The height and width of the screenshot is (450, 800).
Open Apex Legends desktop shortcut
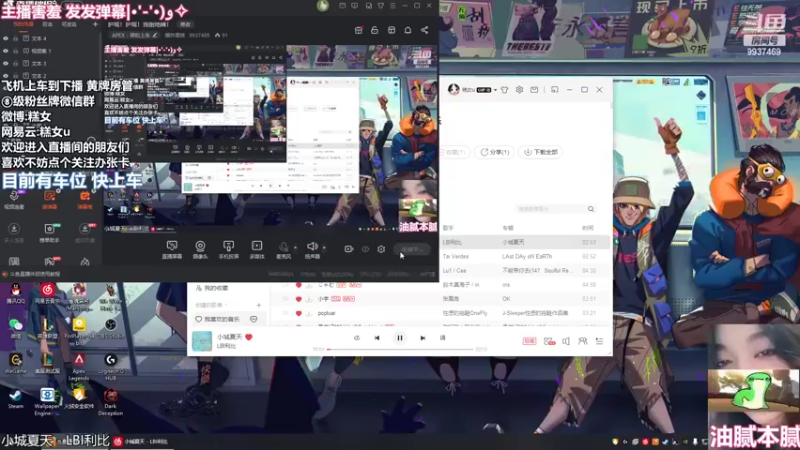coord(79,367)
